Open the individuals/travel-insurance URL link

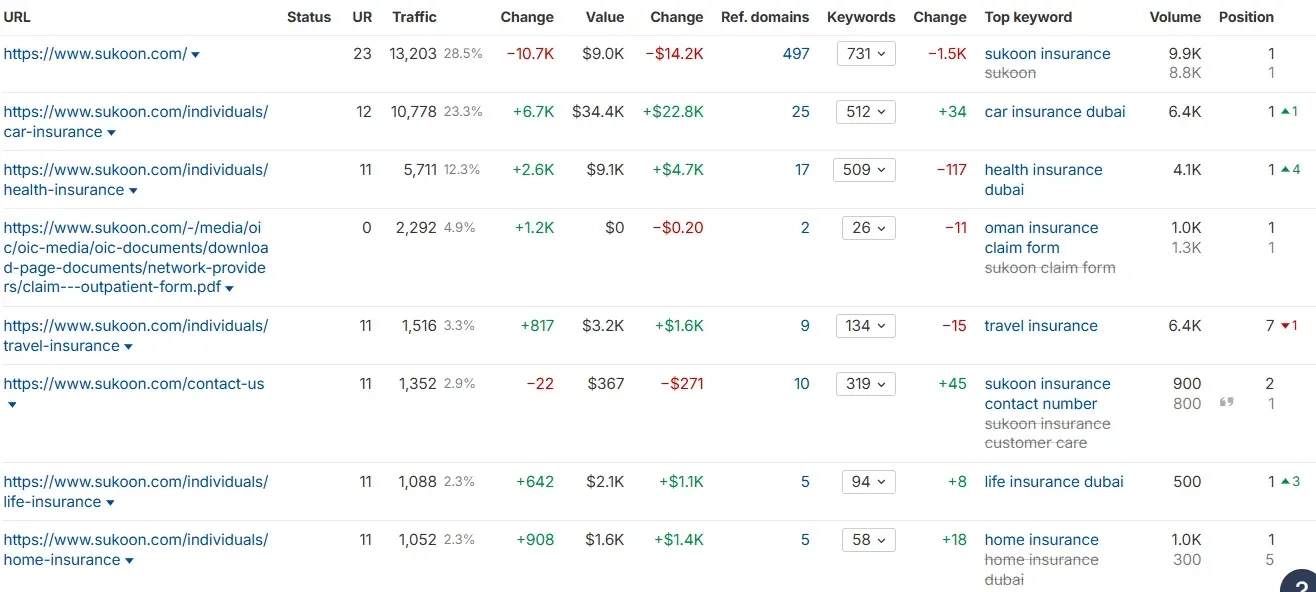[x=135, y=336]
